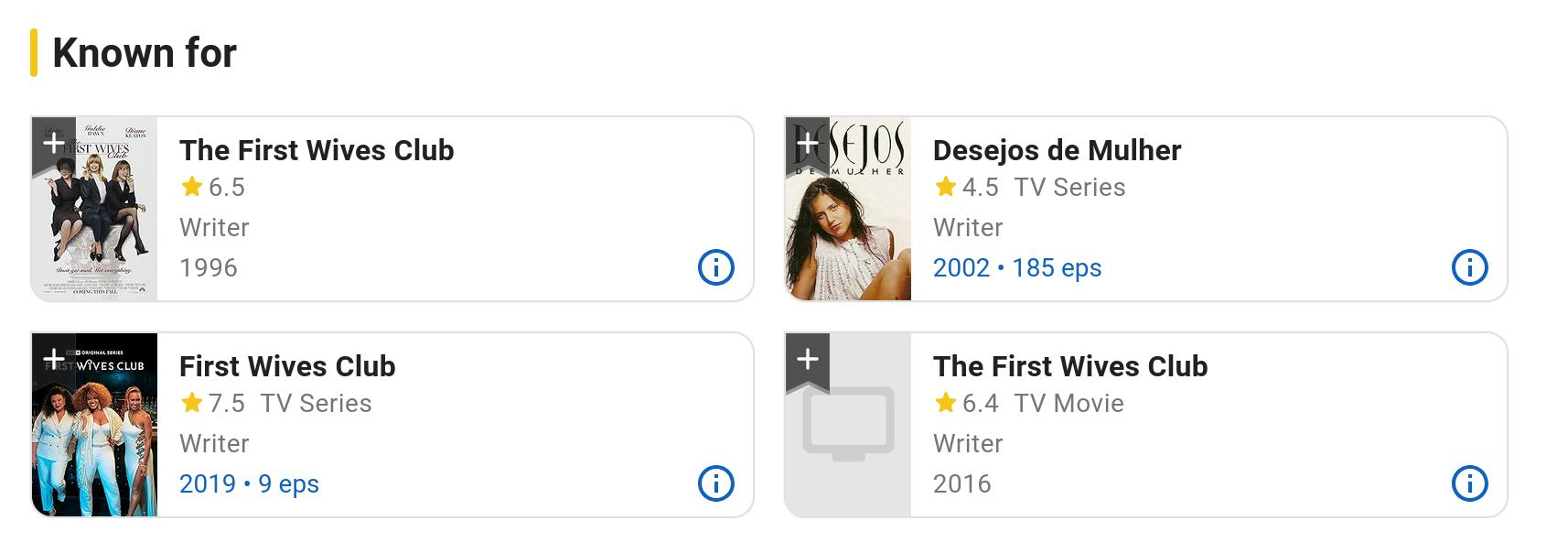
Task: Add The First Wives Club 1996 to watchlist
Action: pos(54,143)
